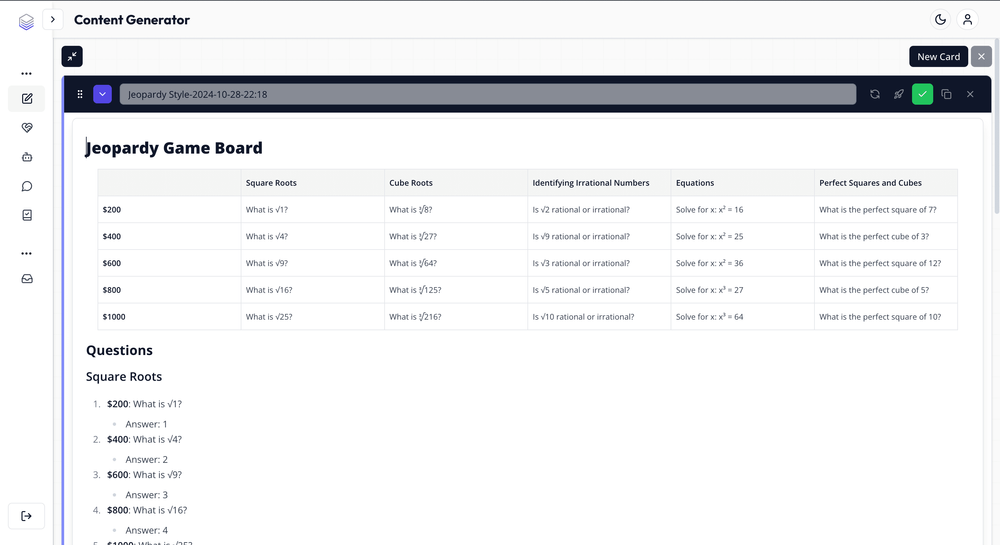Expand the upper three-dot sidebar section
The height and width of the screenshot is (545, 1000).
tap(27, 73)
